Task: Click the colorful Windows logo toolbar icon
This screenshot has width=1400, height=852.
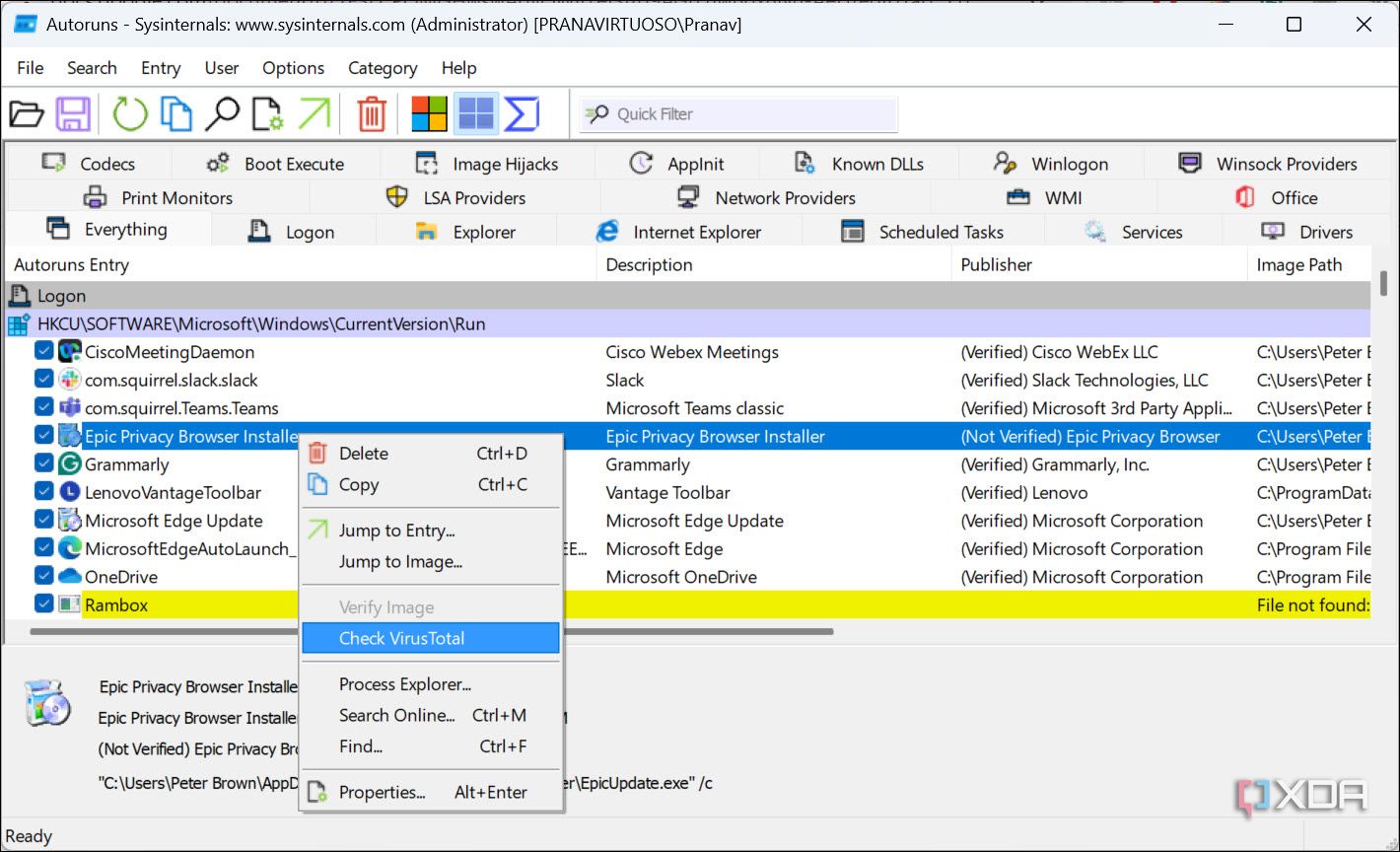Action: coord(429,114)
